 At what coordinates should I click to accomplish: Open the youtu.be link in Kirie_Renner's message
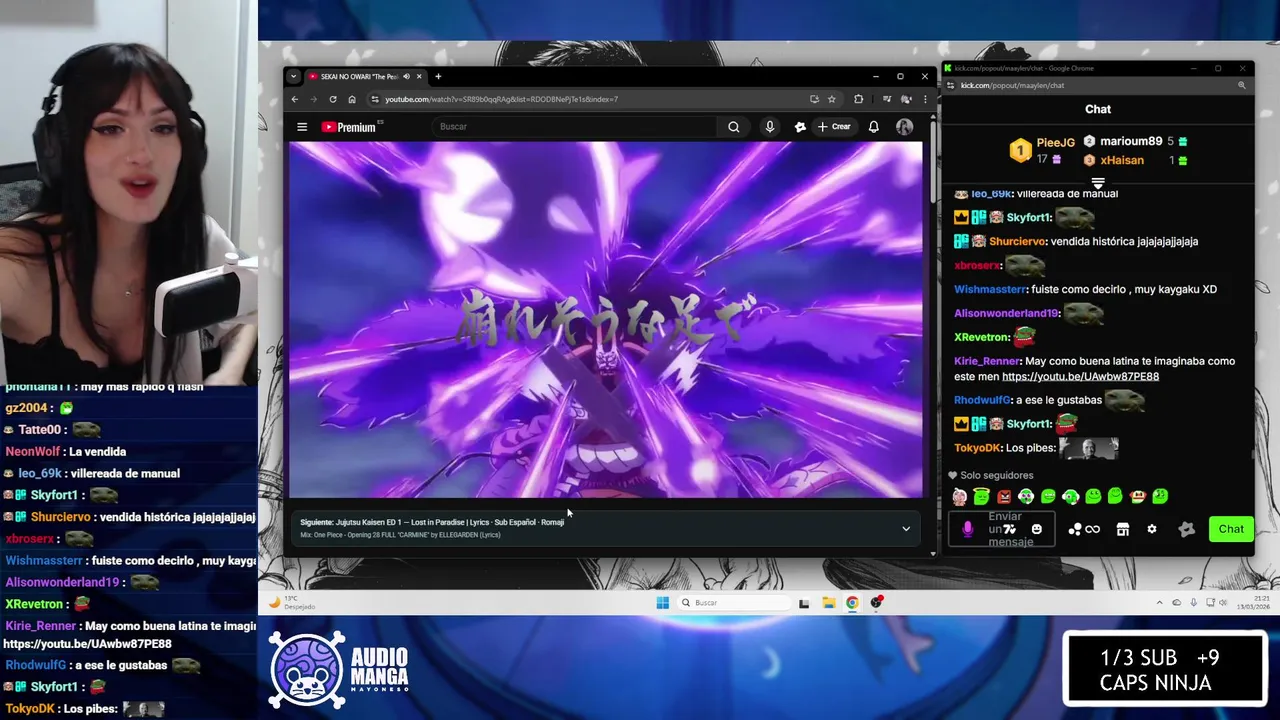tap(1080, 377)
